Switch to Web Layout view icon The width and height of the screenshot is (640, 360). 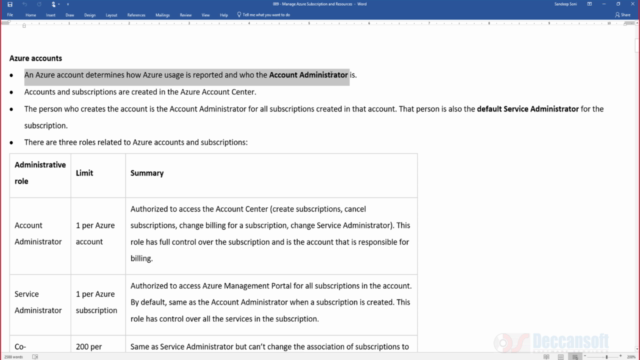(x=575, y=357)
